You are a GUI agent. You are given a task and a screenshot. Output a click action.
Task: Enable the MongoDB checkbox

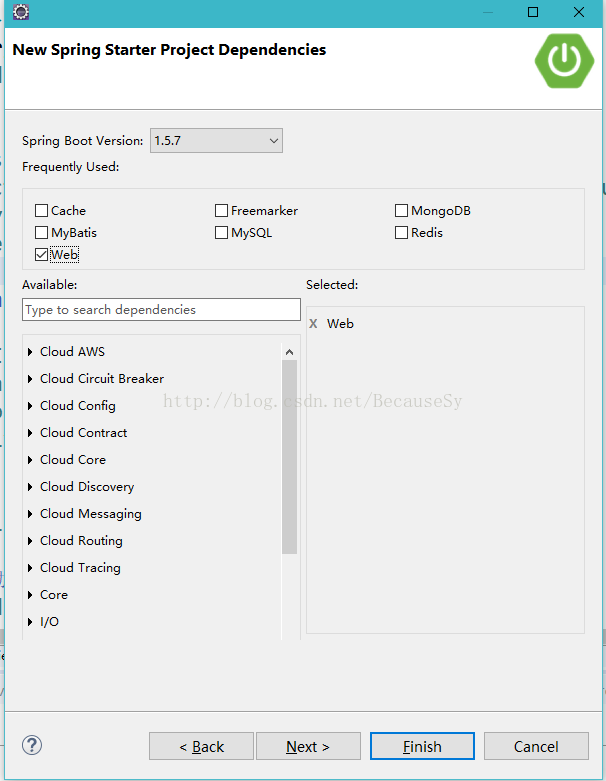point(401,211)
